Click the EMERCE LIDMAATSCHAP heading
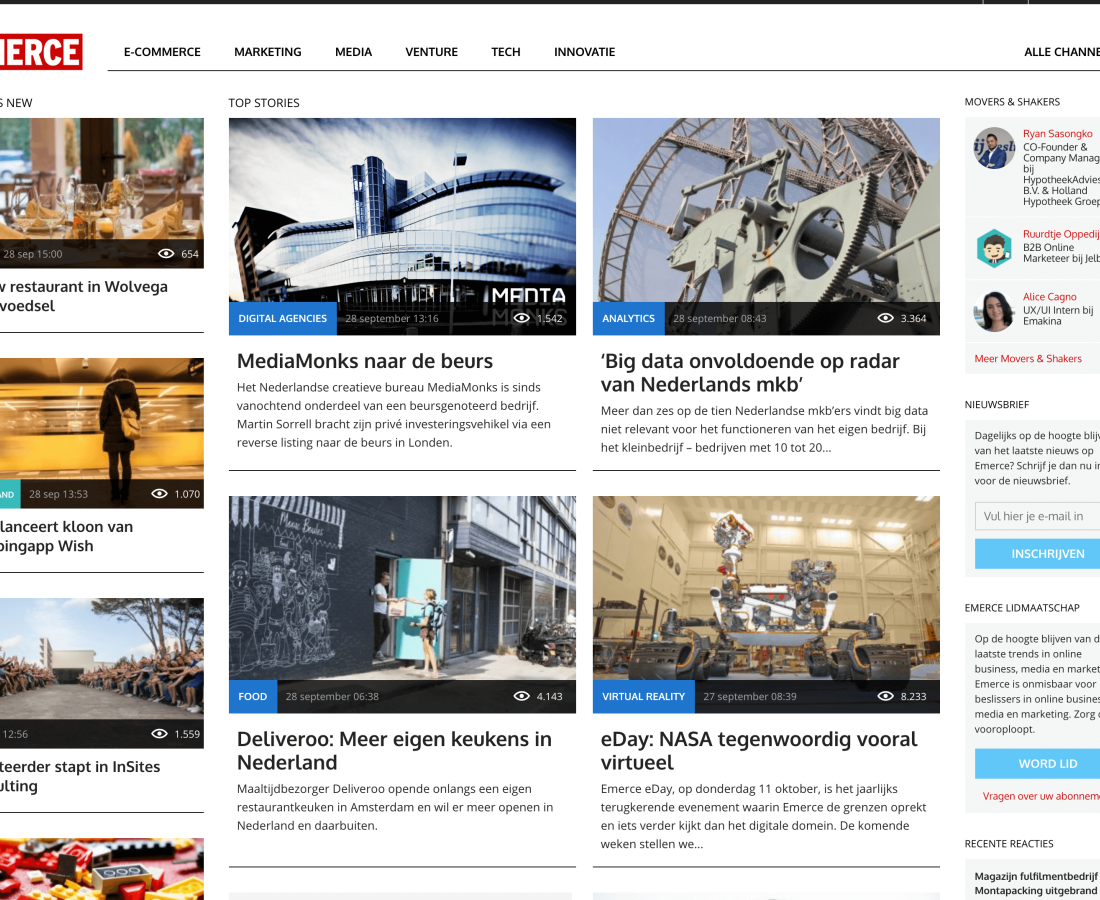 1022,608
